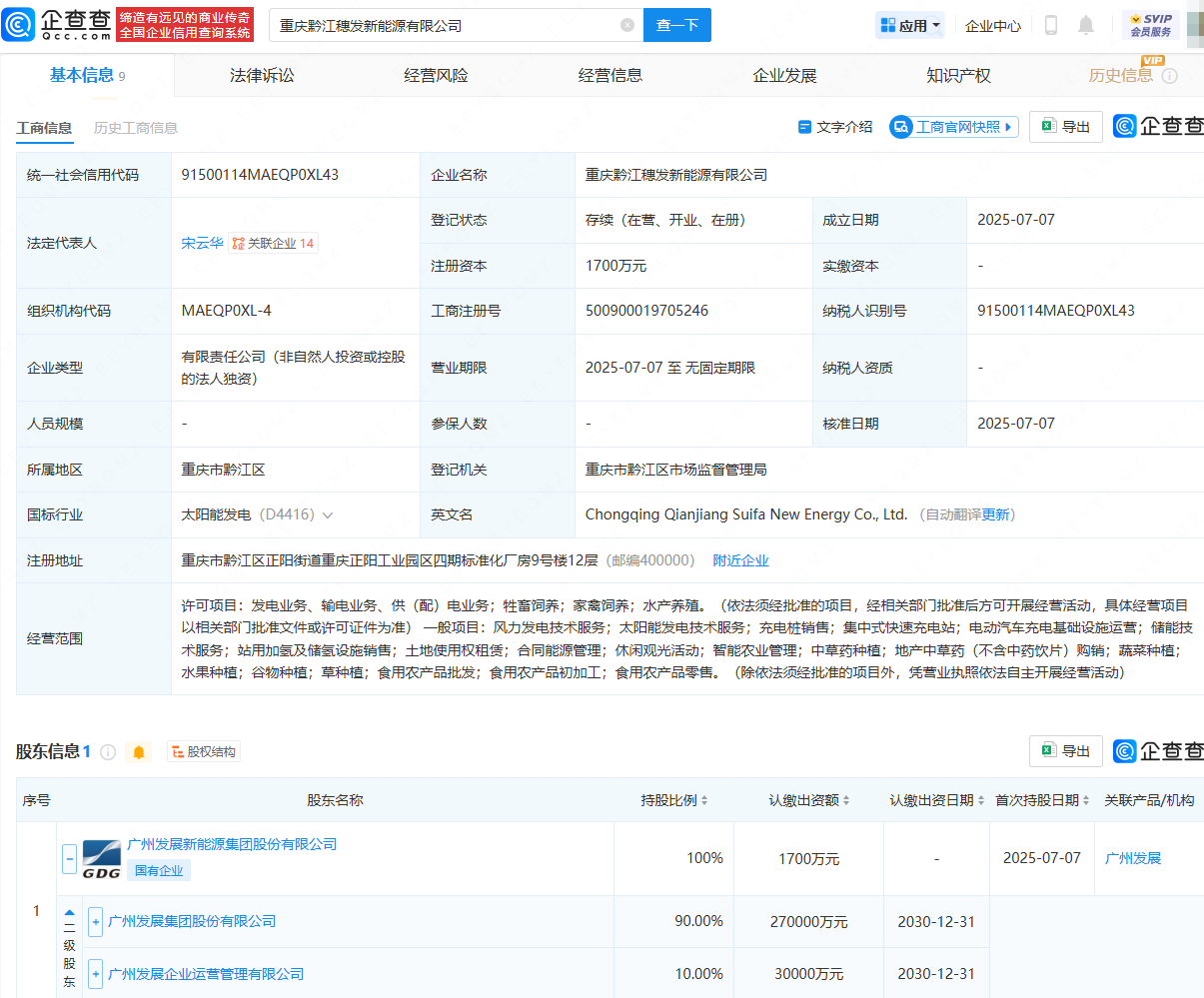
Task: Open legal representative 宋云华
Action: click(202, 243)
